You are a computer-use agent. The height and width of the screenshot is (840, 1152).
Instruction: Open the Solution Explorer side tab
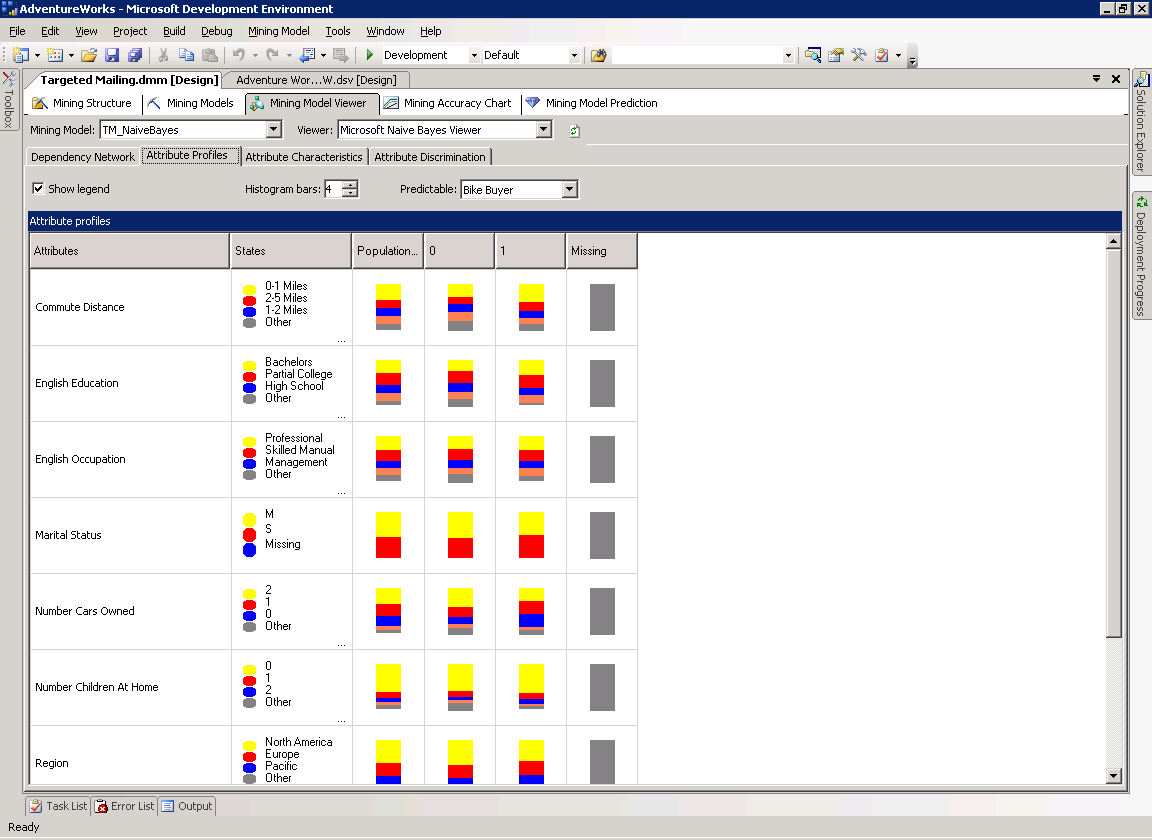pos(1141,121)
